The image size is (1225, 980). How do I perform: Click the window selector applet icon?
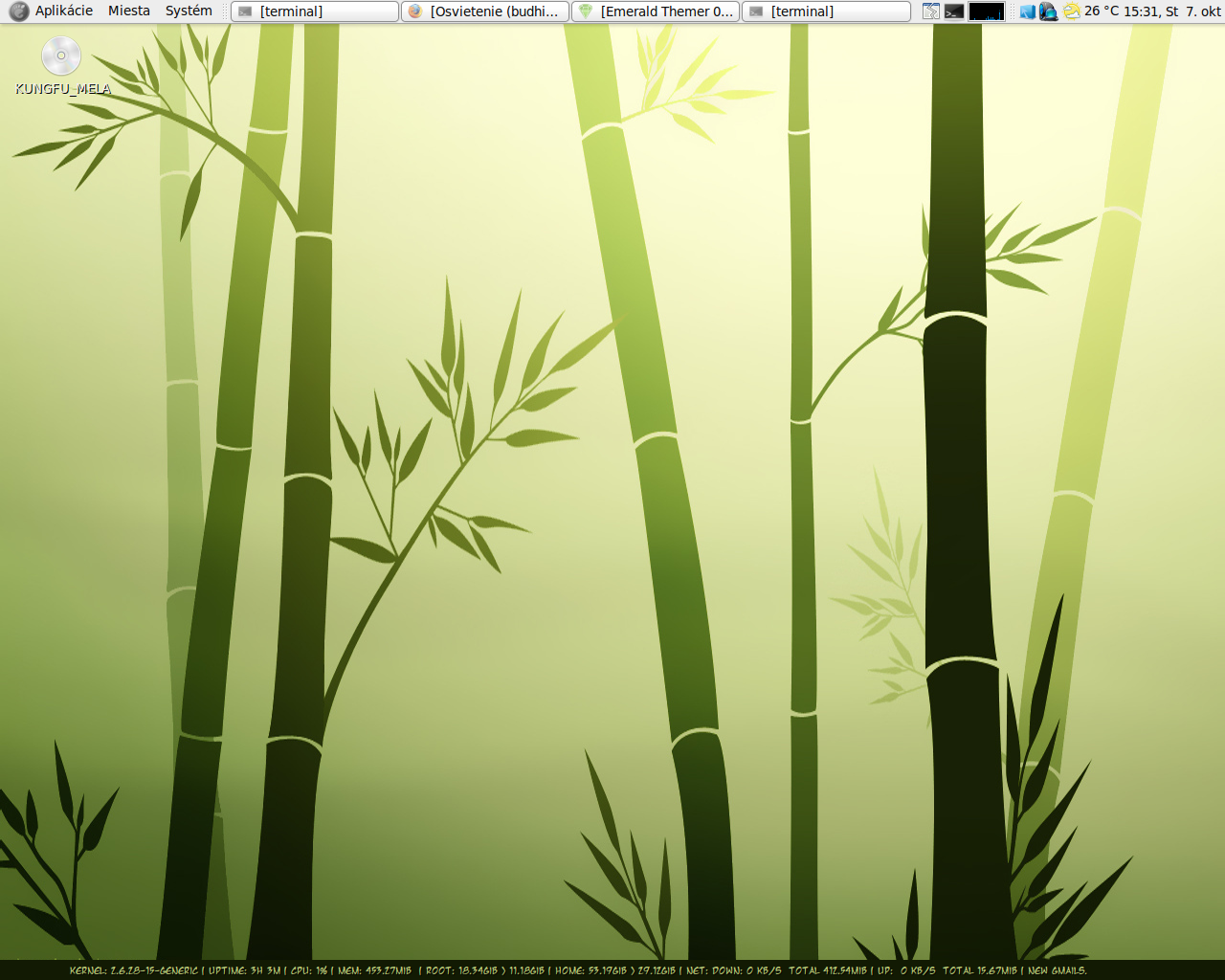tap(931, 11)
